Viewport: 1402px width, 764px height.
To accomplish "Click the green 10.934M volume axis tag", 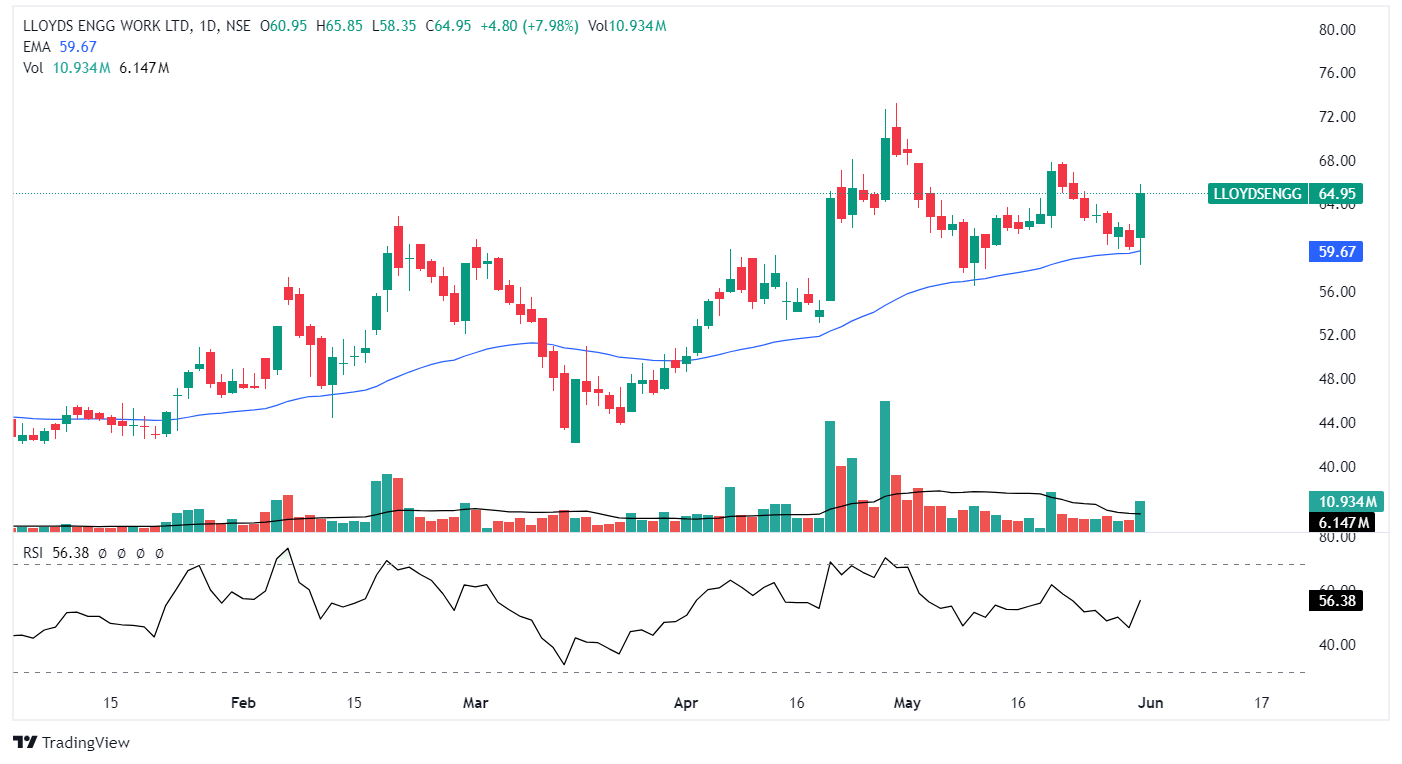I will click(1339, 502).
